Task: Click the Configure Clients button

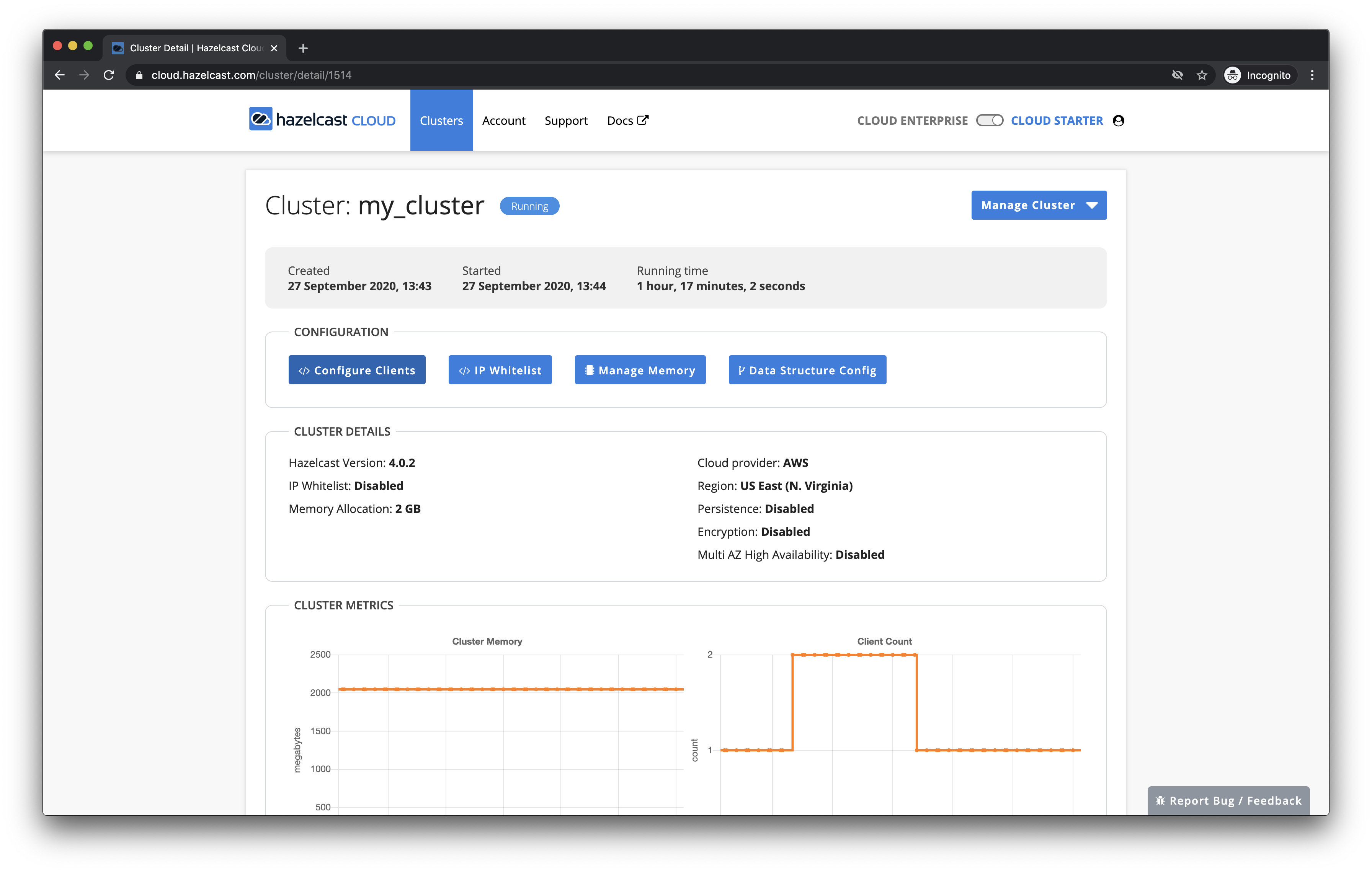Action: tap(357, 370)
